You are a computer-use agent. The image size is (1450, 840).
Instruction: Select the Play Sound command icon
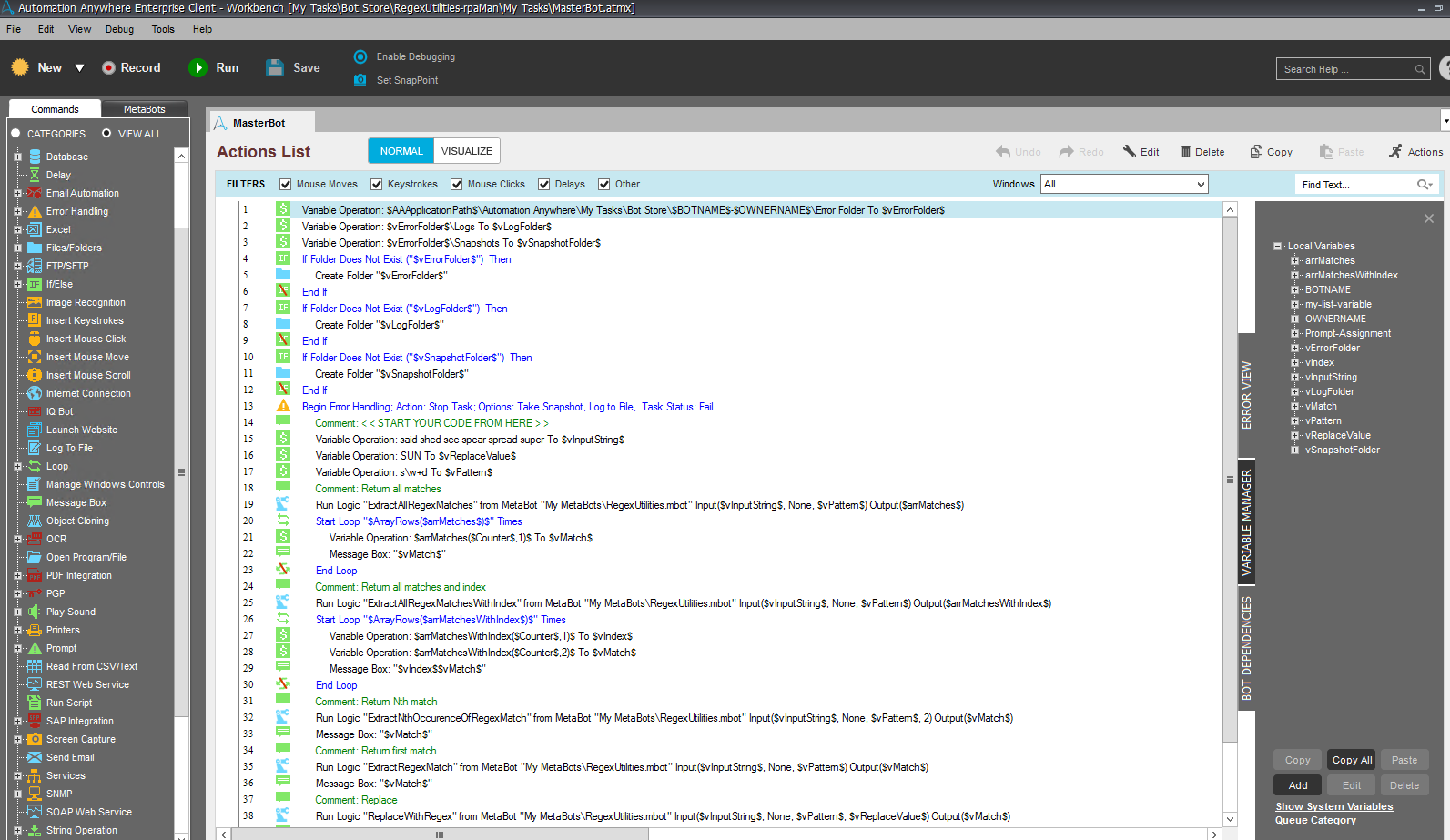coord(35,612)
